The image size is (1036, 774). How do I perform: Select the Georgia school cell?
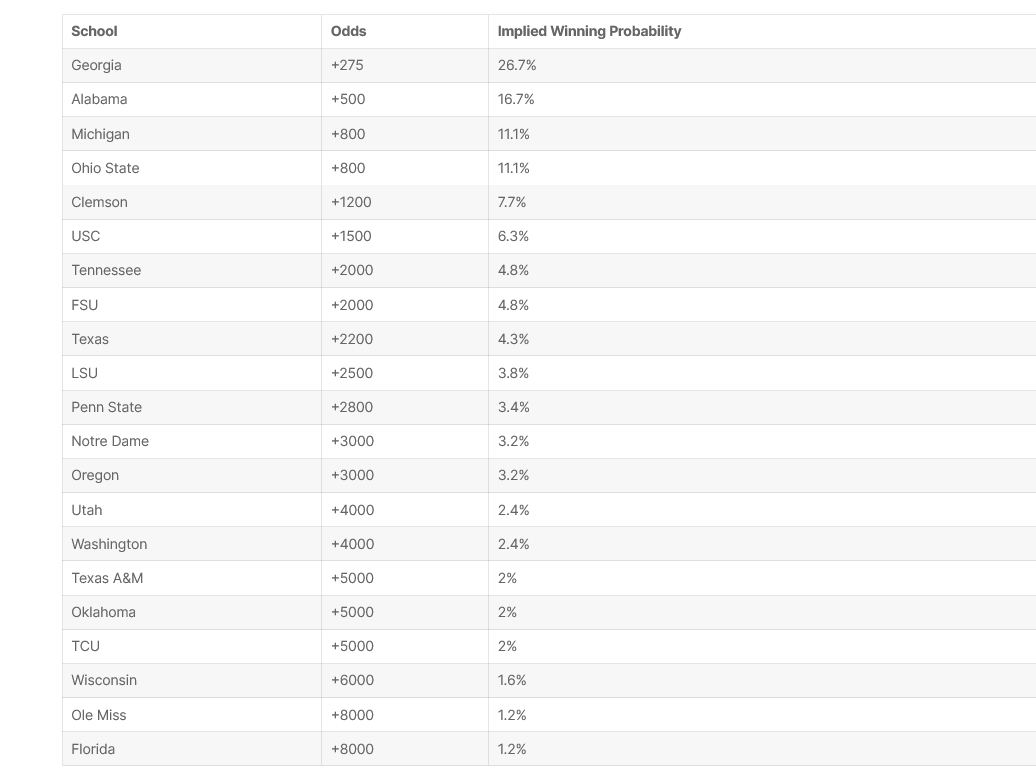[96, 65]
